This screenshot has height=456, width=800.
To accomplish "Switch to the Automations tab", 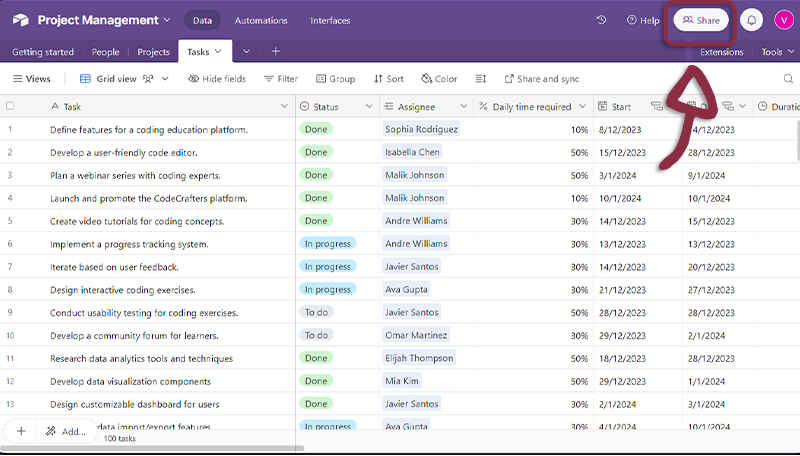I will [261, 20].
